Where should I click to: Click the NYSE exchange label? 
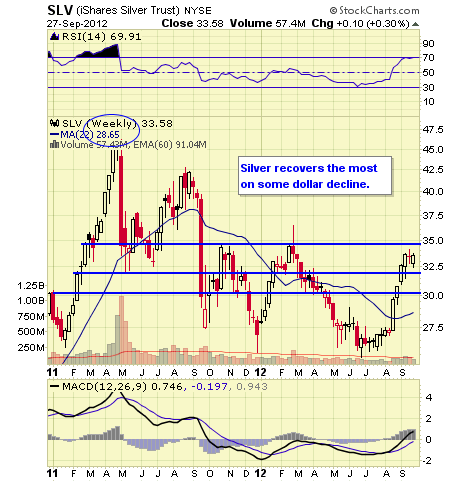pyautogui.click(x=198, y=11)
